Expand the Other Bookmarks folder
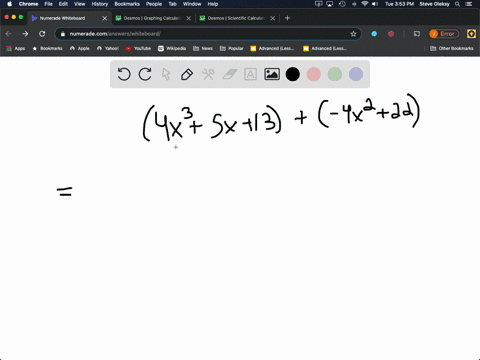This screenshot has width=480, height=360. [452, 48]
